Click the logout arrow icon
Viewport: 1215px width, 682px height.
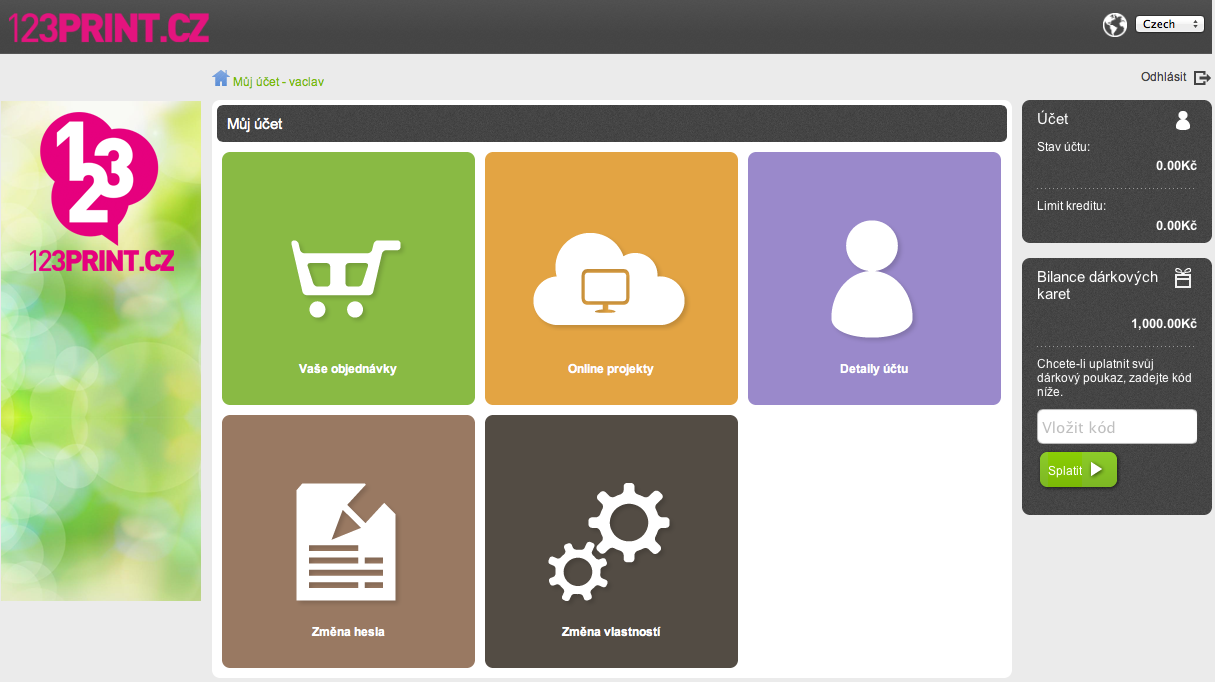click(x=1202, y=78)
